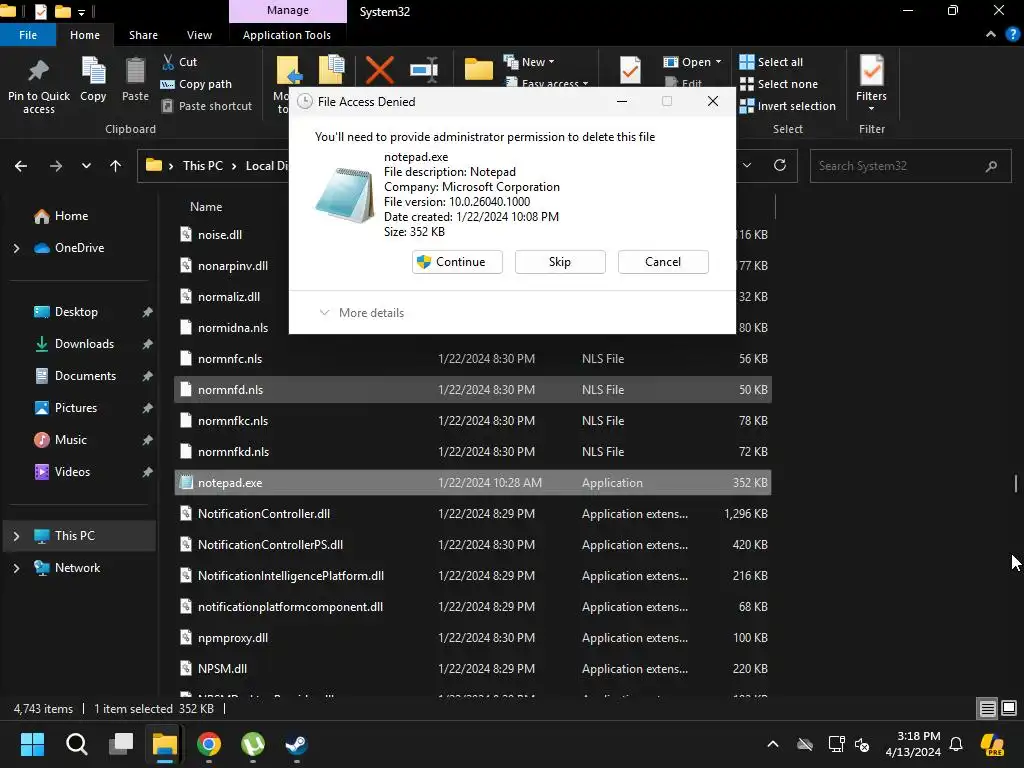
Task: Switch to details view layout icon
Action: [987, 709]
